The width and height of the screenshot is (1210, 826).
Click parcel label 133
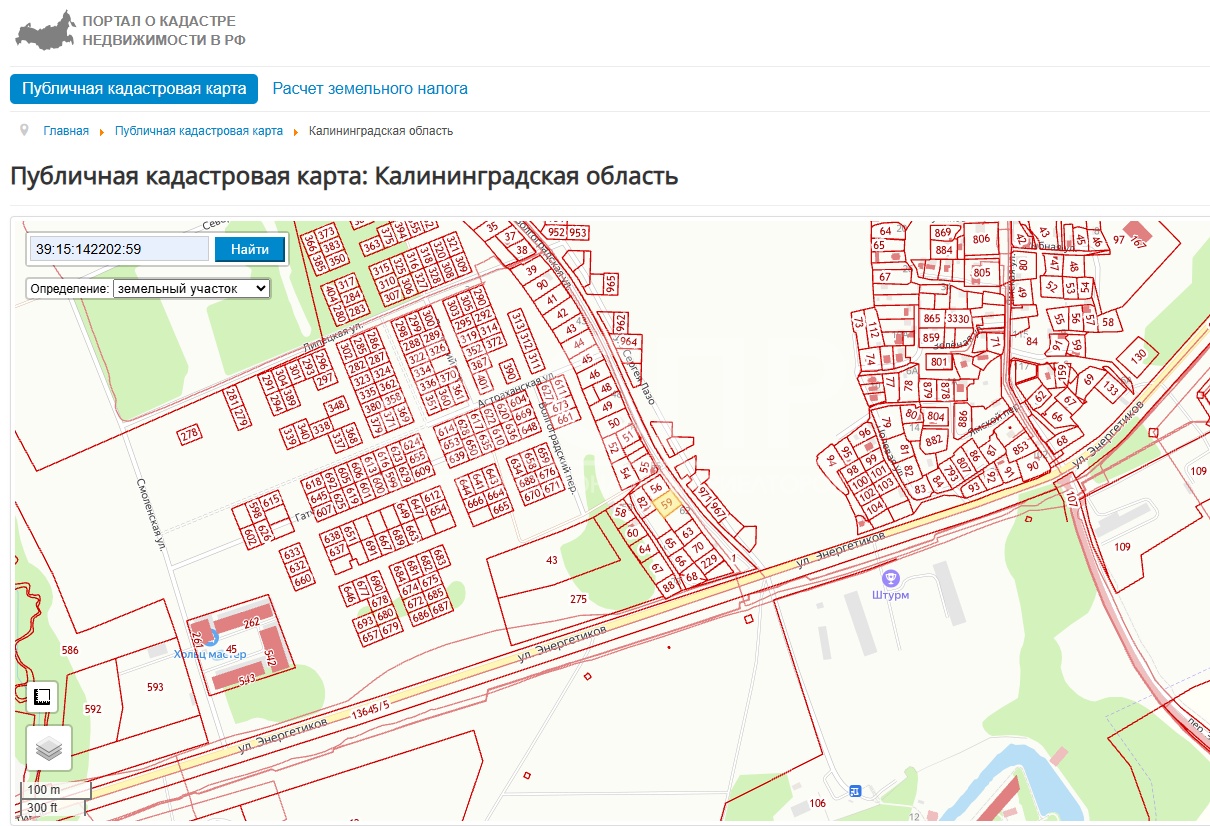click(1111, 388)
